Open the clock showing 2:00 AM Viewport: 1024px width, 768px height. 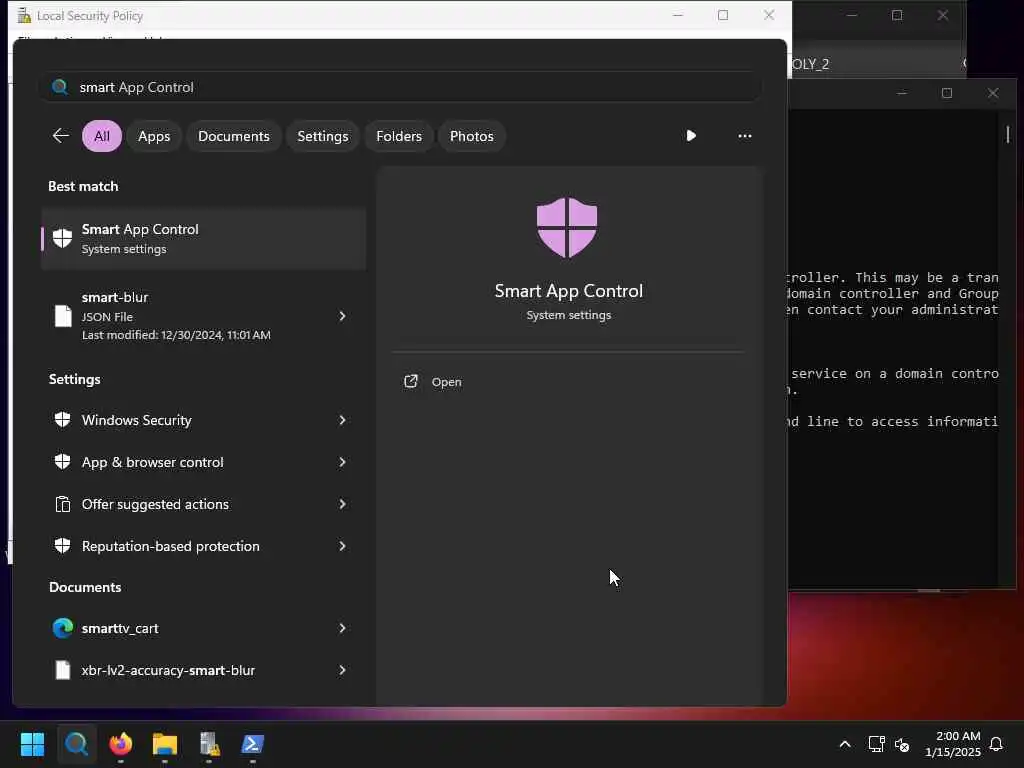(x=953, y=744)
